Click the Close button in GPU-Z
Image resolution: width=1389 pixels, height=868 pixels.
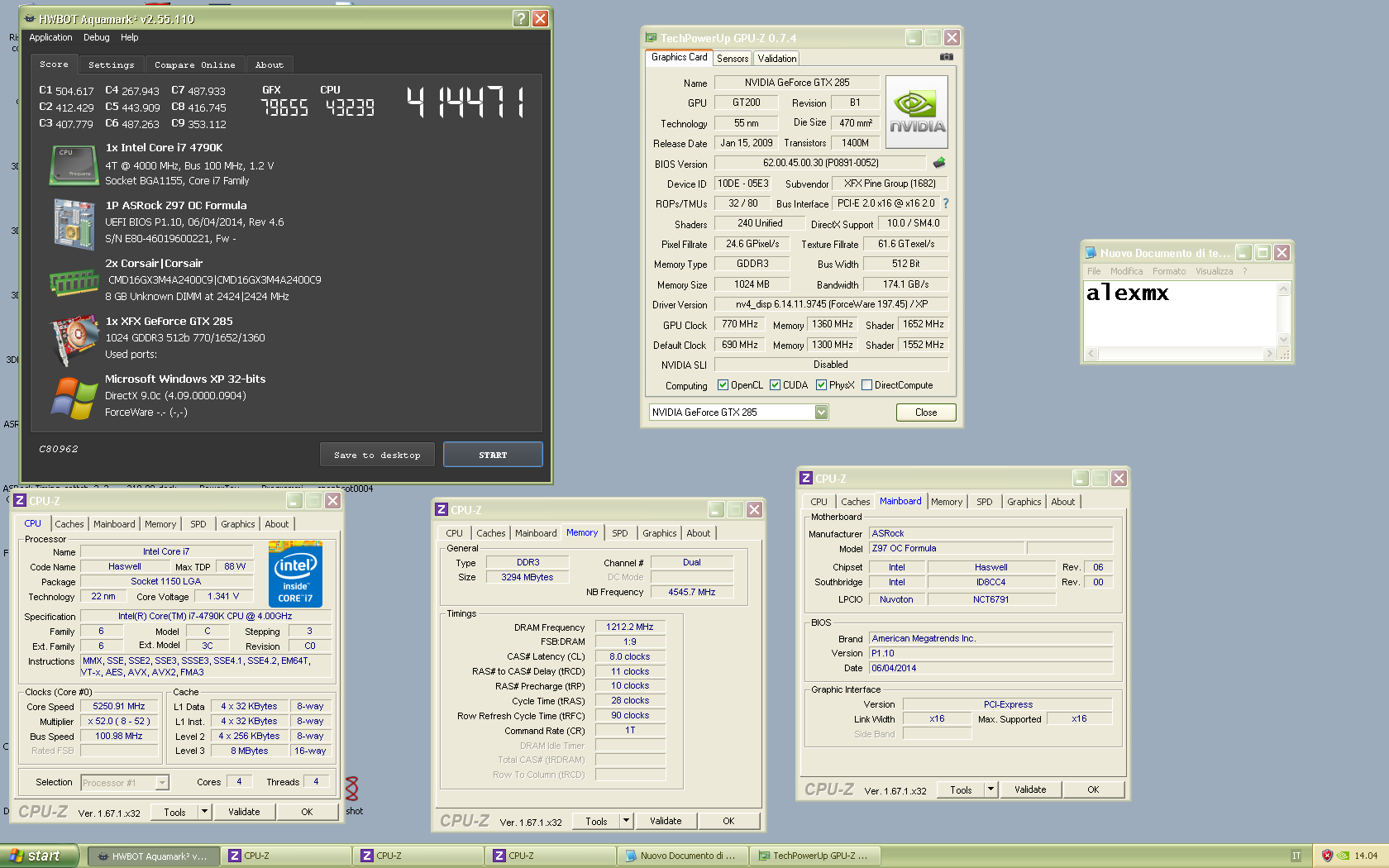pyautogui.click(x=926, y=413)
